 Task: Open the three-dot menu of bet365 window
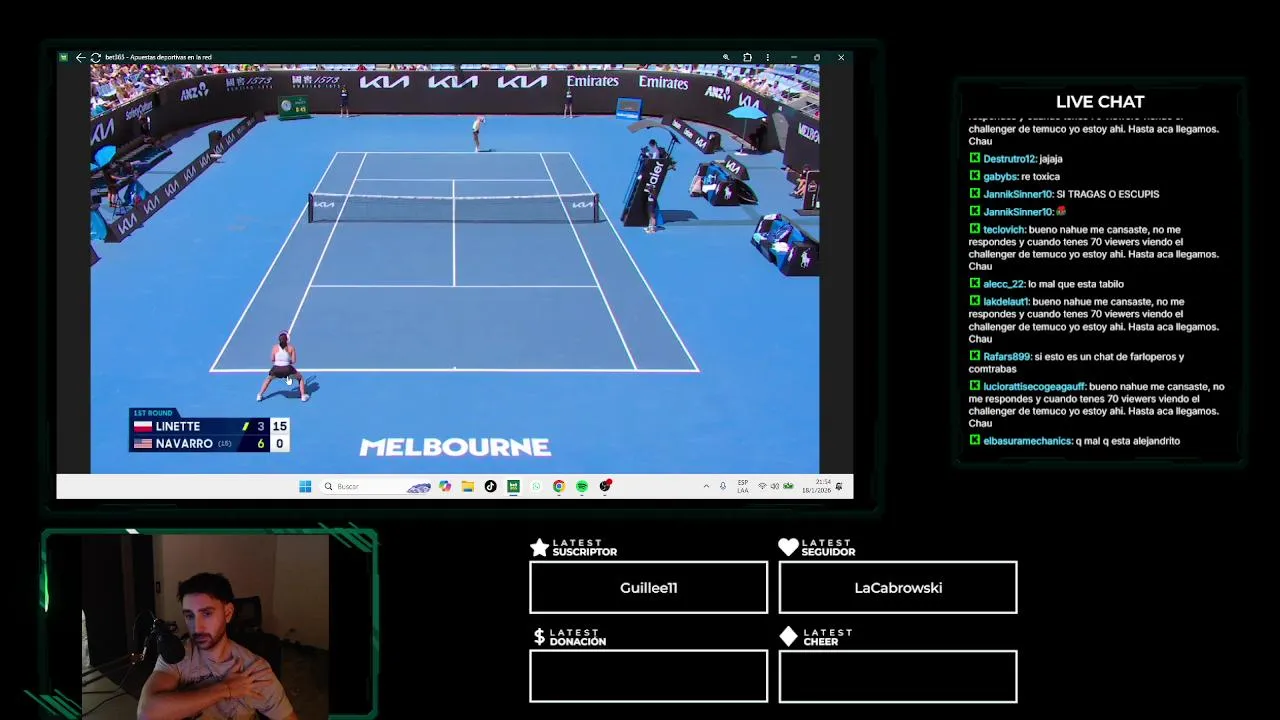pyautogui.click(x=767, y=57)
